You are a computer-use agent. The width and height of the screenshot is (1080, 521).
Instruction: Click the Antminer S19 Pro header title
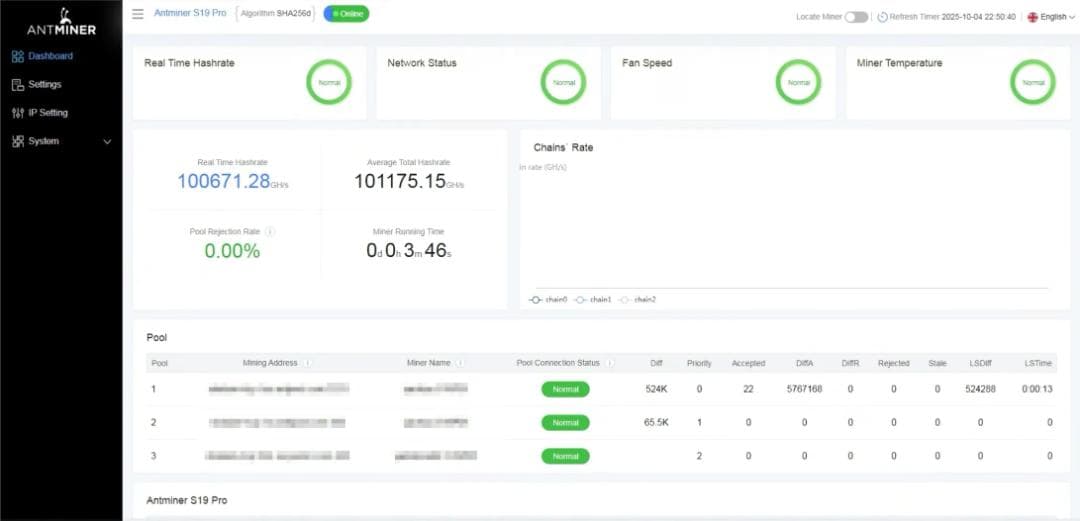(190, 13)
